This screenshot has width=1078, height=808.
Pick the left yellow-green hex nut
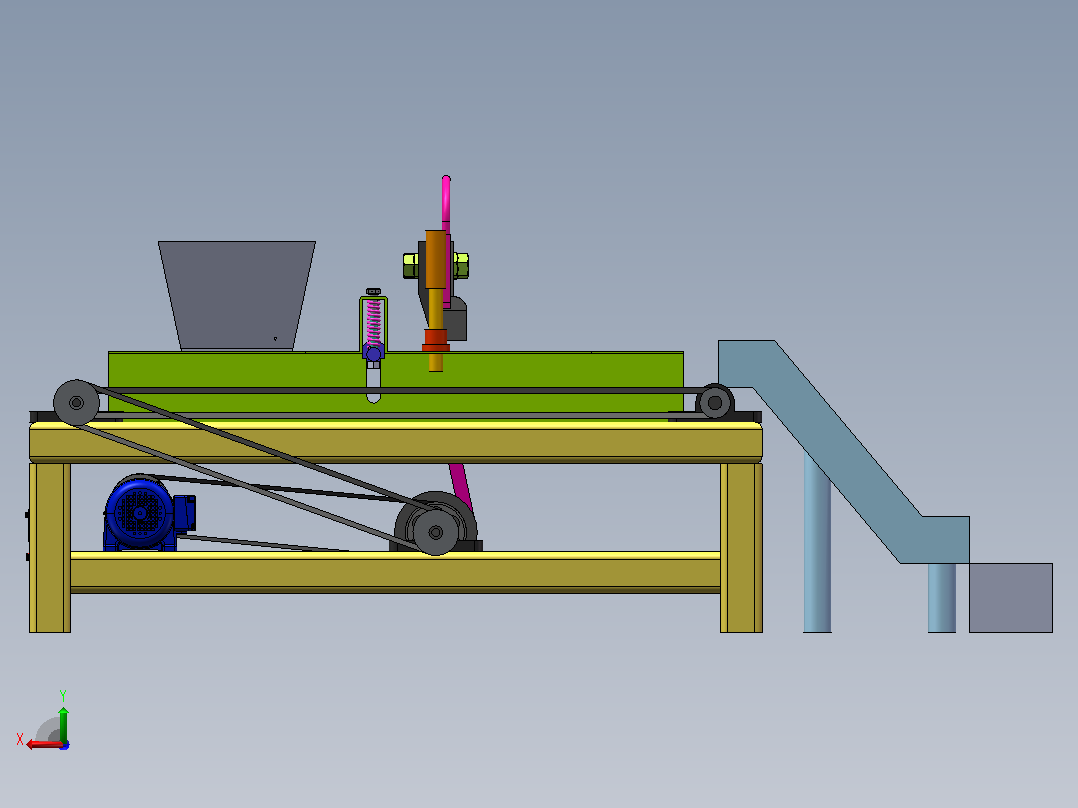click(x=410, y=265)
